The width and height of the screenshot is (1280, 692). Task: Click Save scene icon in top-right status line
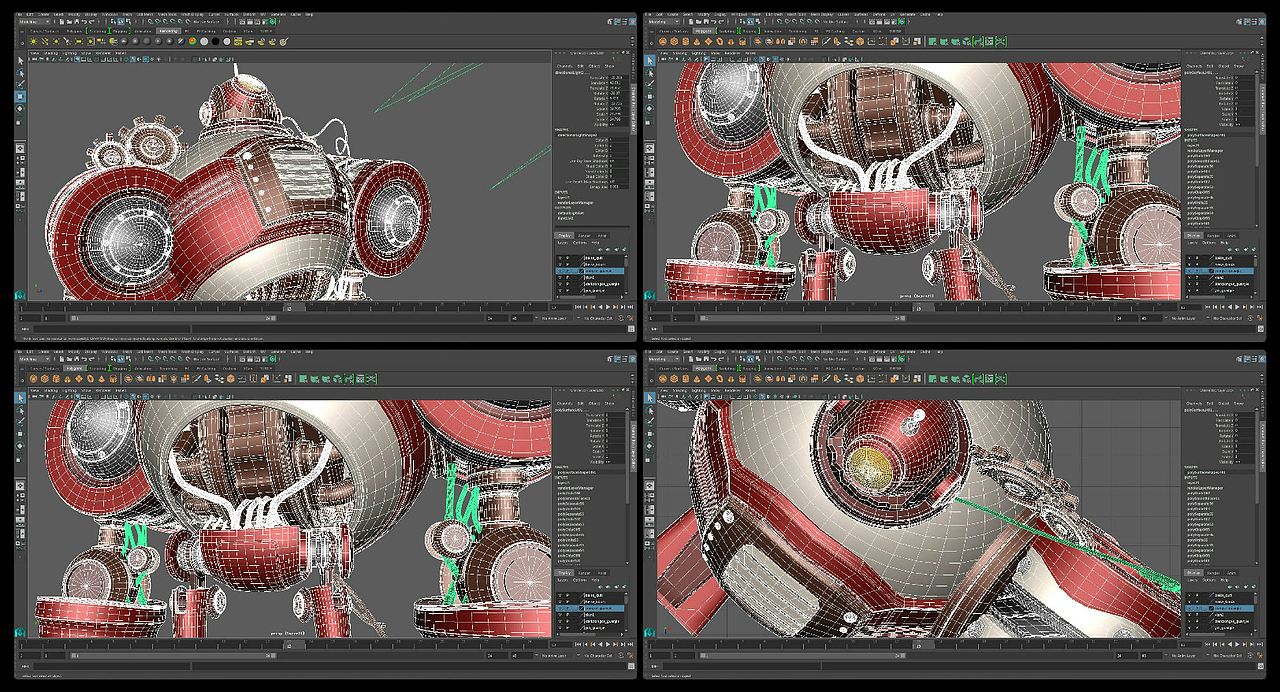click(x=706, y=21)
